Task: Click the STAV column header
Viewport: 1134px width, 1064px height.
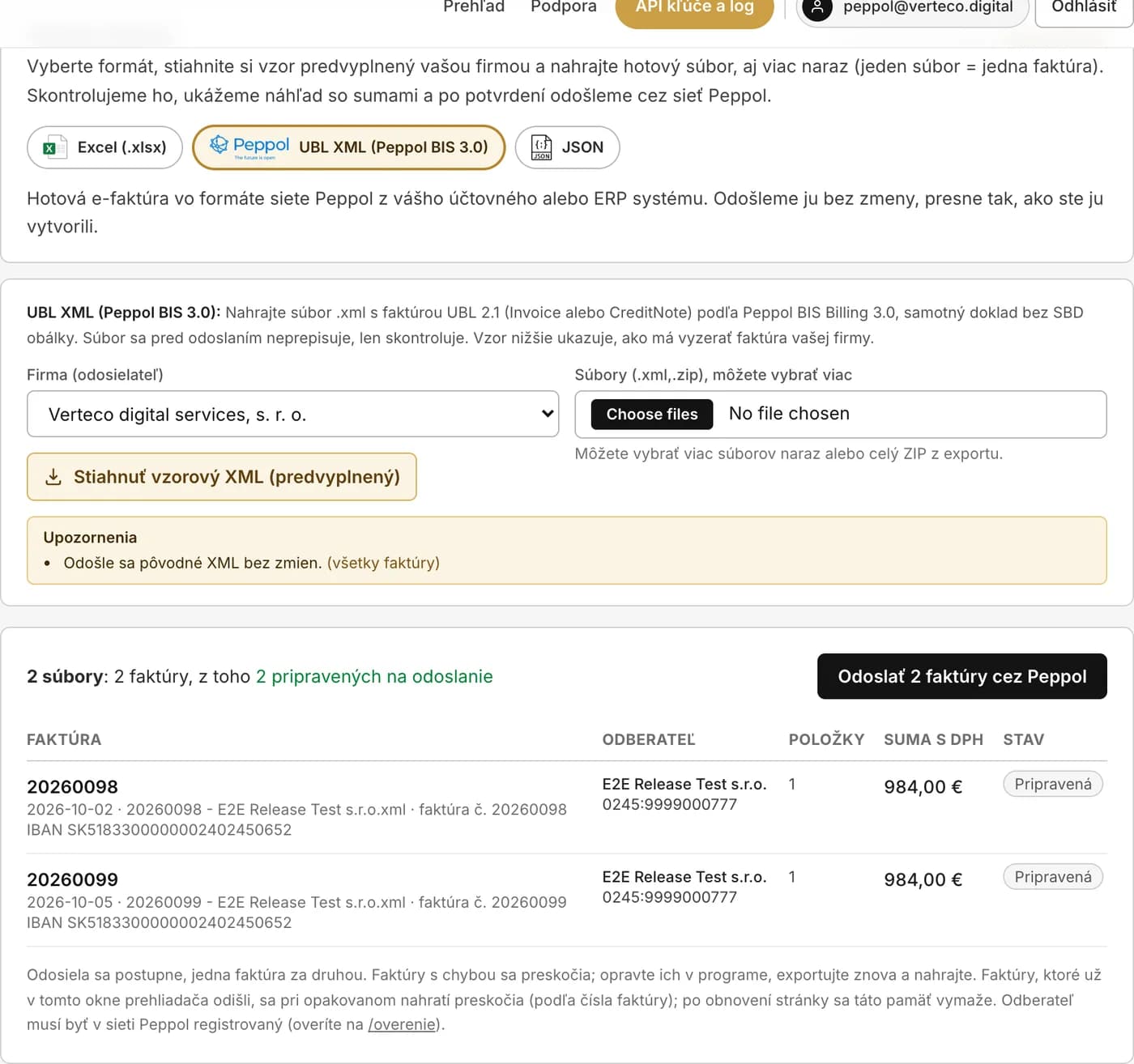Action: [x=1024, y=739]
